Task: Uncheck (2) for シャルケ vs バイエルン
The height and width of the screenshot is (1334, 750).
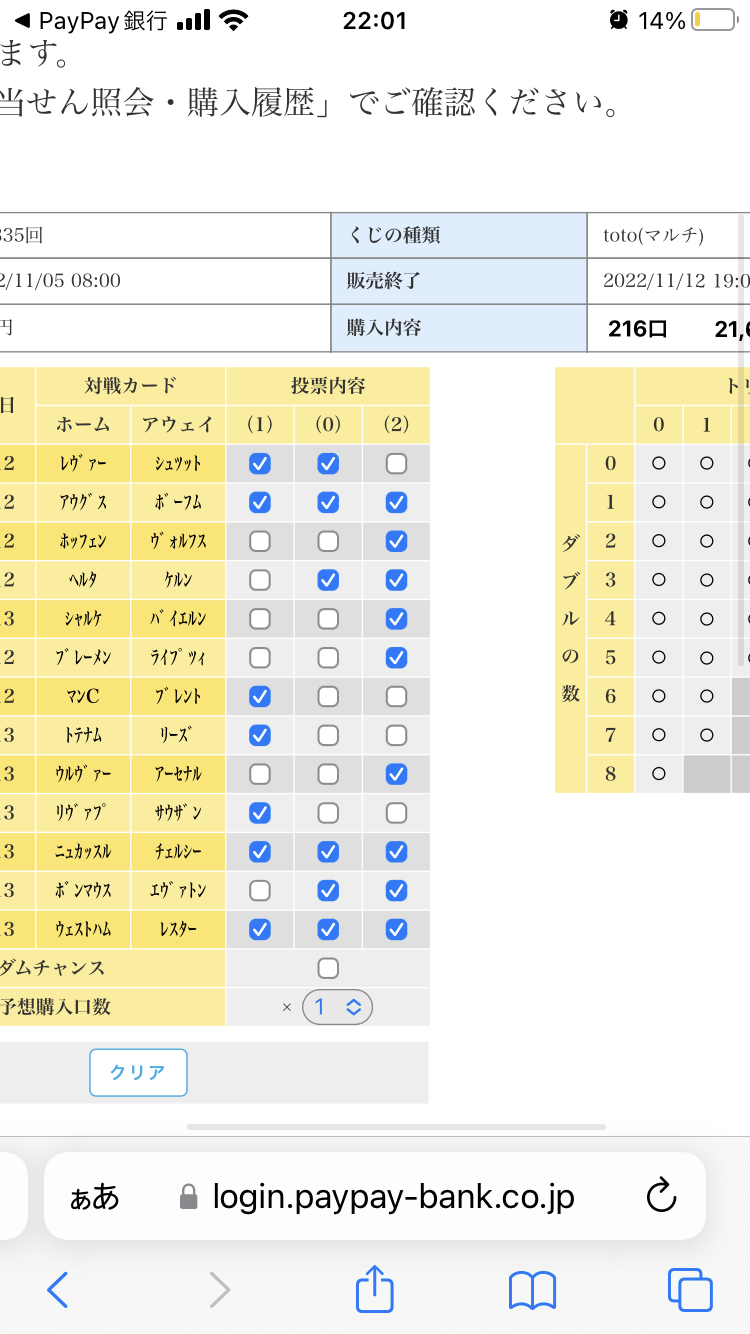Action: [x=396, y=619]
